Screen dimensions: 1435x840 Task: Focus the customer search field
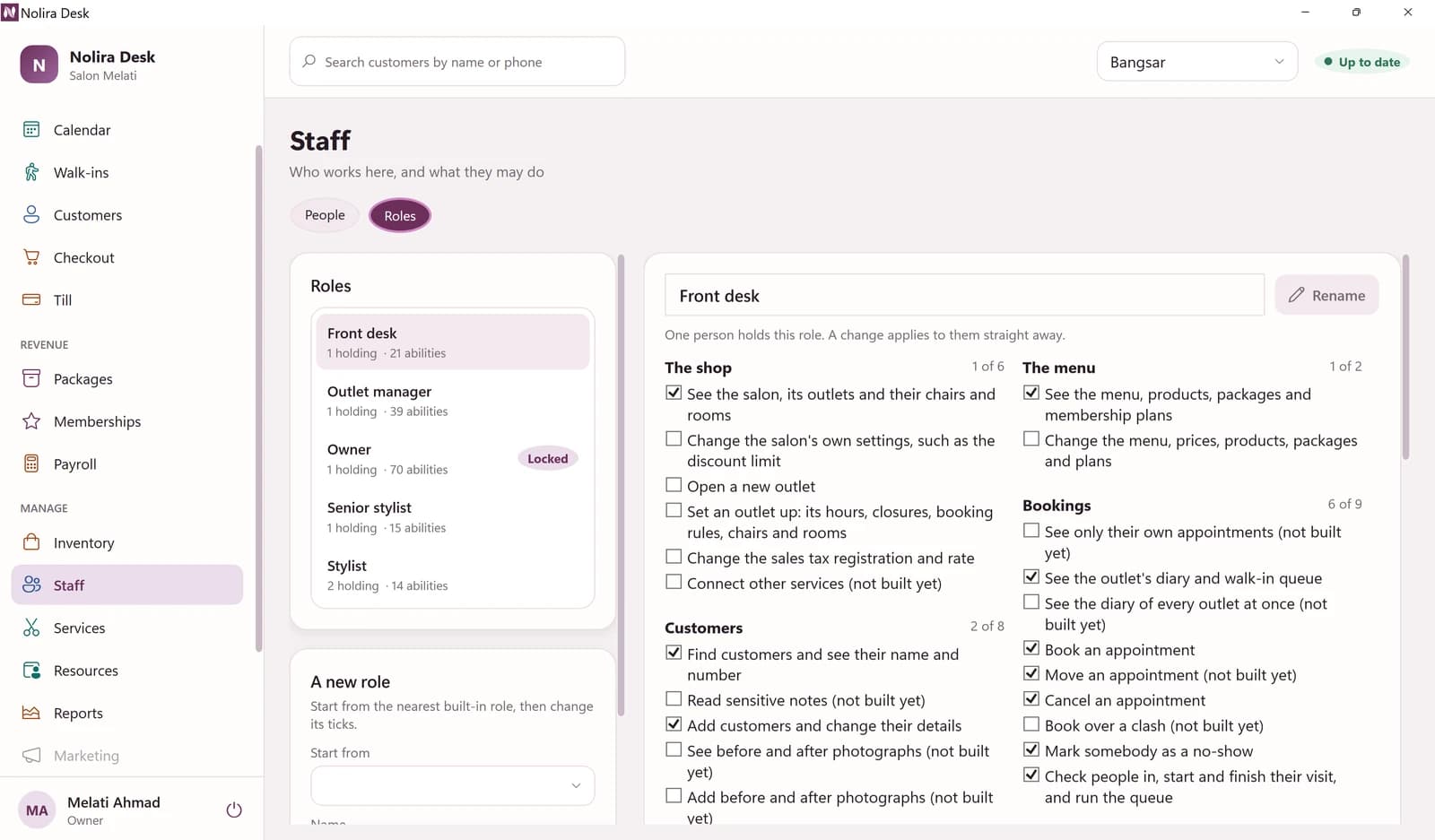coord(457,62)
